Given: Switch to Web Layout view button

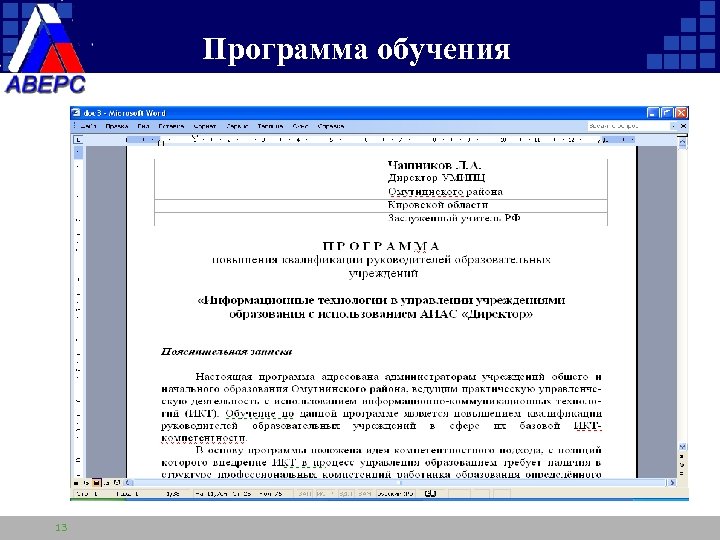Looking at the screenshot, I should [86, 483].
